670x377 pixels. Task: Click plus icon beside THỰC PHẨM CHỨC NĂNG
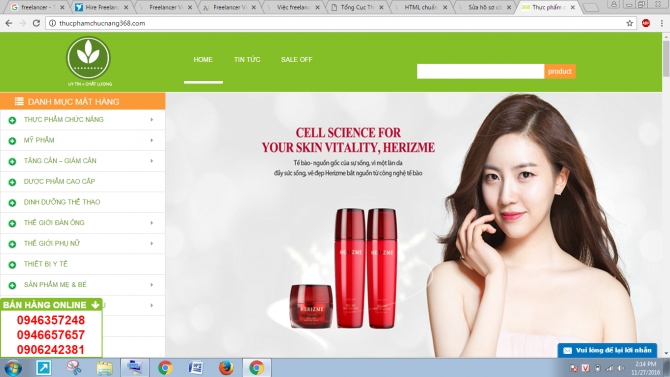(12, 120)
